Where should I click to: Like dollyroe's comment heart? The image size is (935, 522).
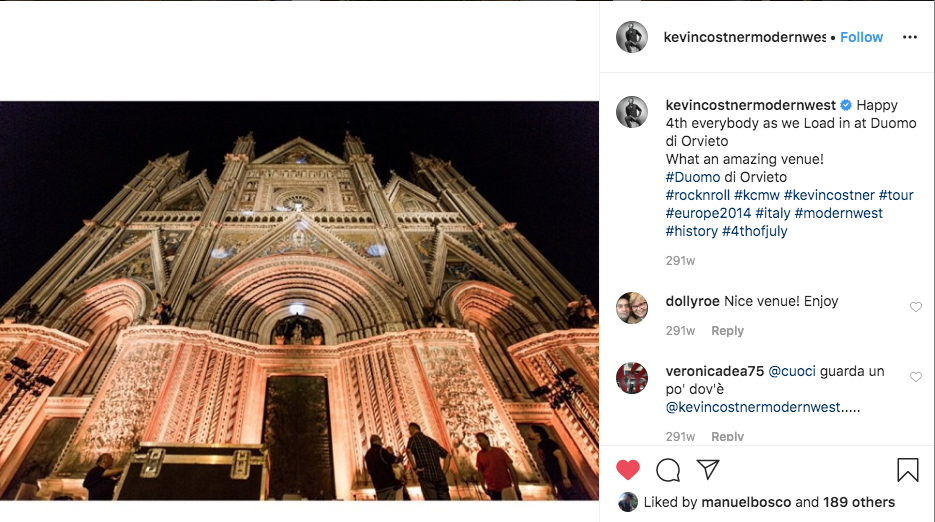(915, 307)
